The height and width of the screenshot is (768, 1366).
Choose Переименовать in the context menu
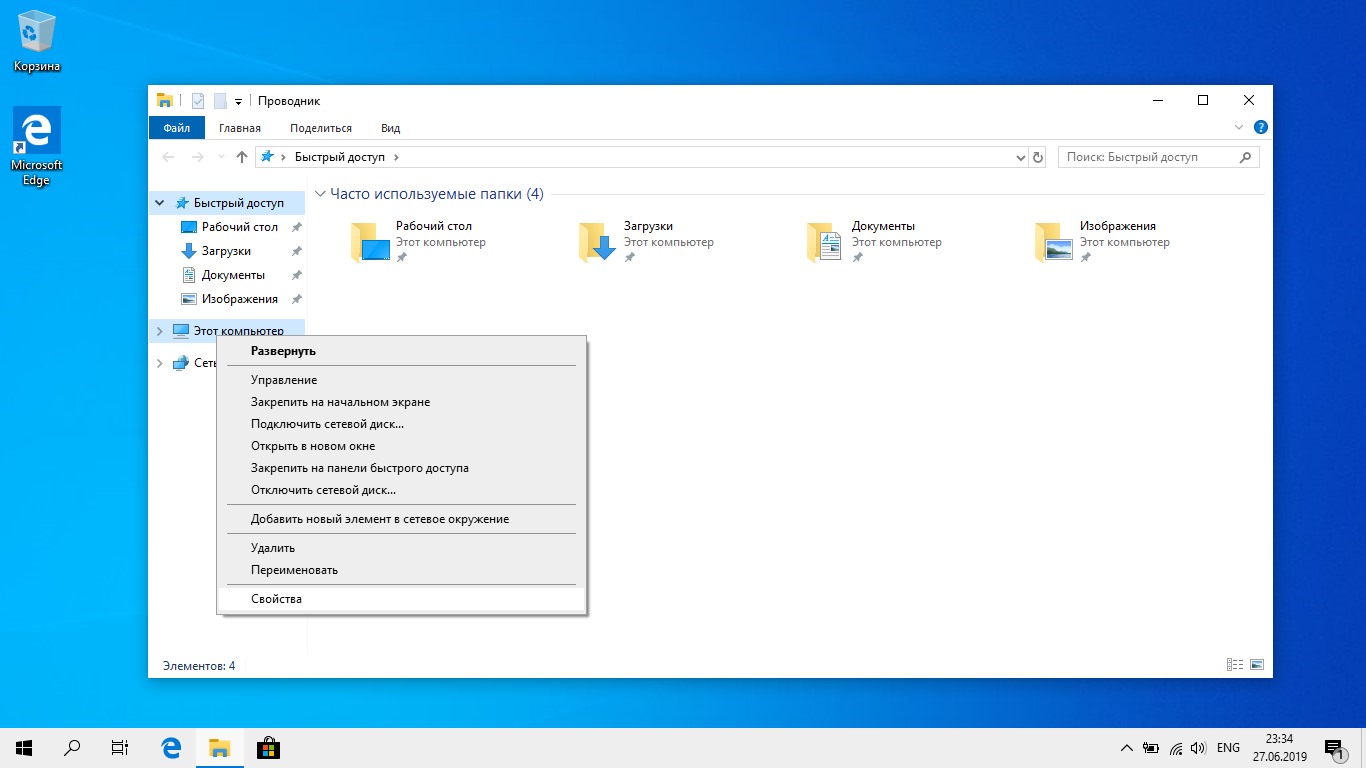(x=401, y=570)
